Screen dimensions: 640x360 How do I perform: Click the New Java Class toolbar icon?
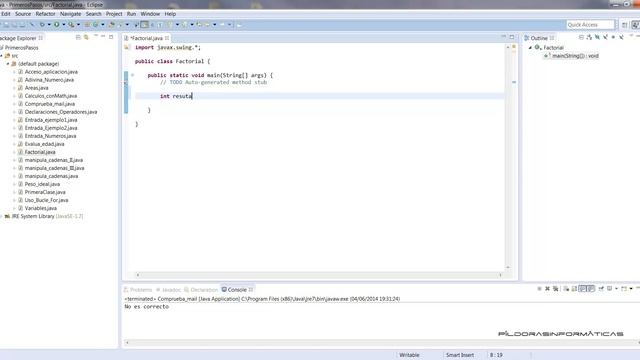tap(95, 24)
